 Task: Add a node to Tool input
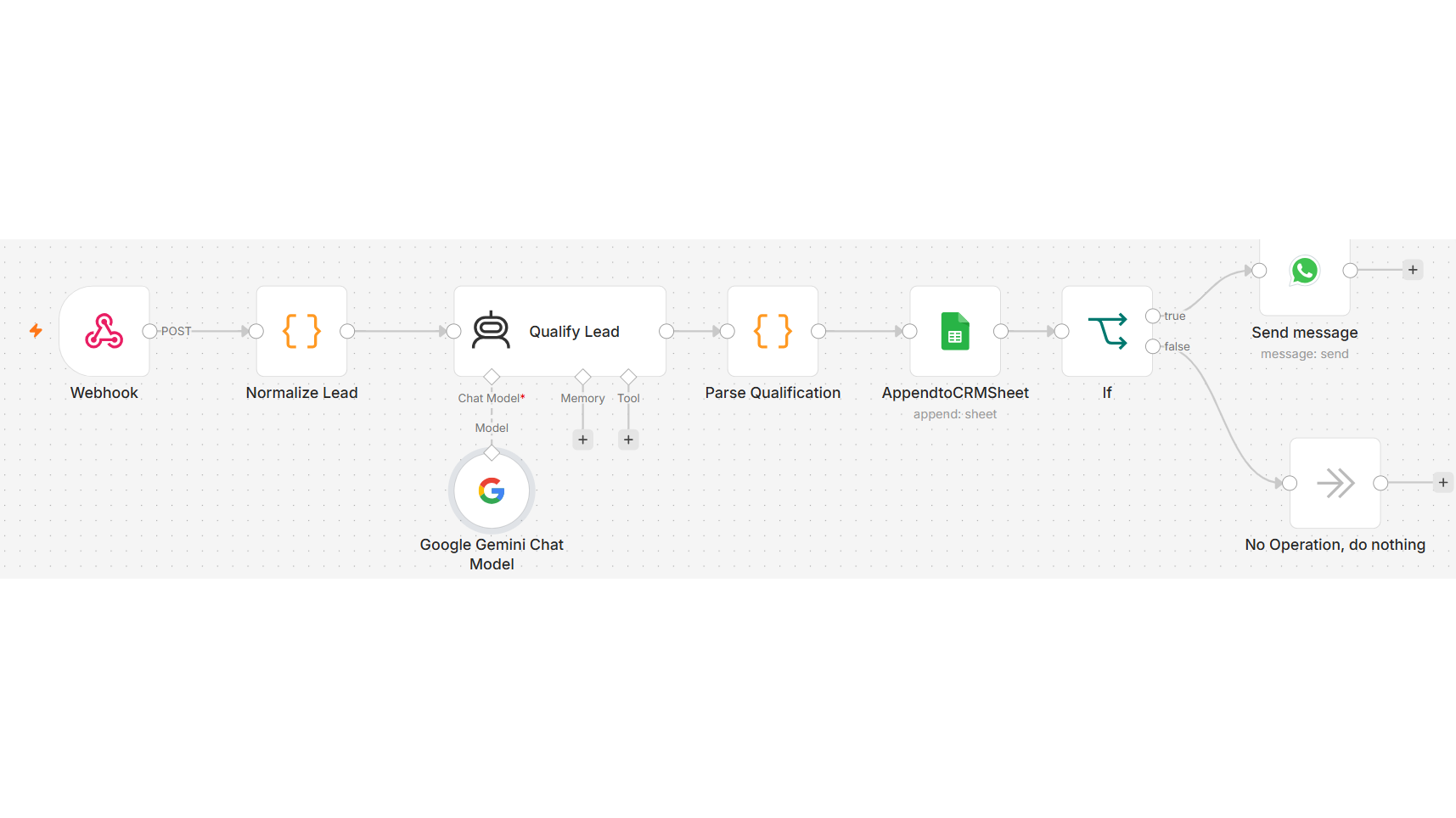click(628, 440)
